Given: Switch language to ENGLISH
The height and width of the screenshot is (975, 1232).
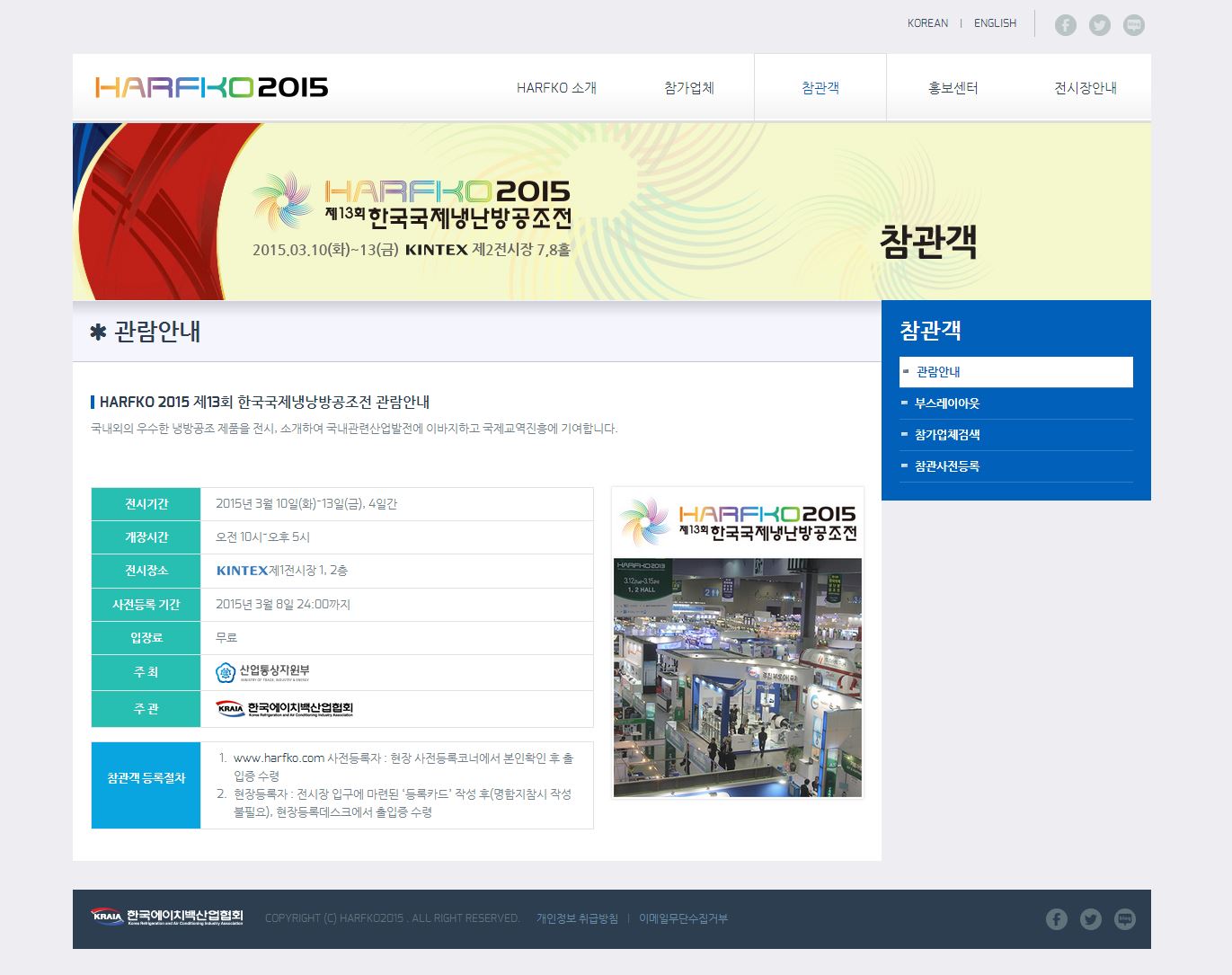Looking at the screenshot, I should [x=995, y=23].
